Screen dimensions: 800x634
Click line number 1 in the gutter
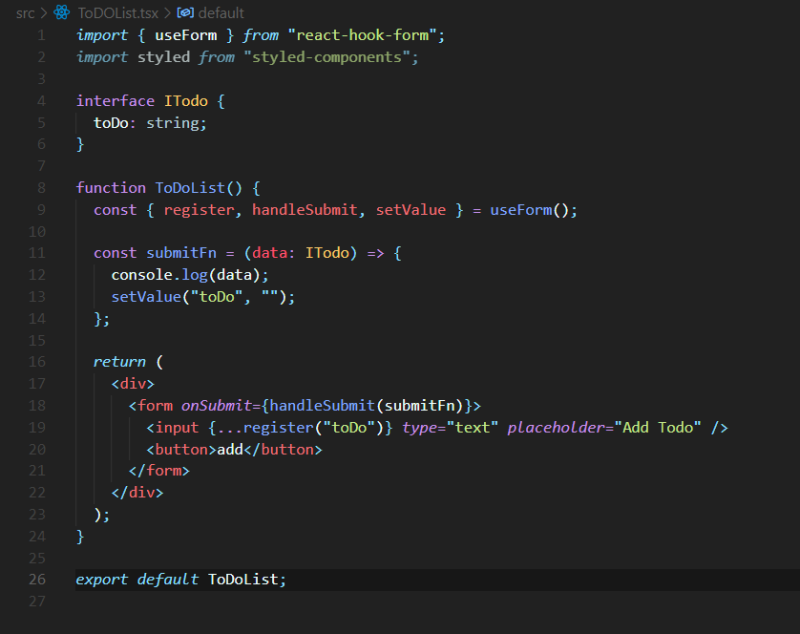point(41,35)
